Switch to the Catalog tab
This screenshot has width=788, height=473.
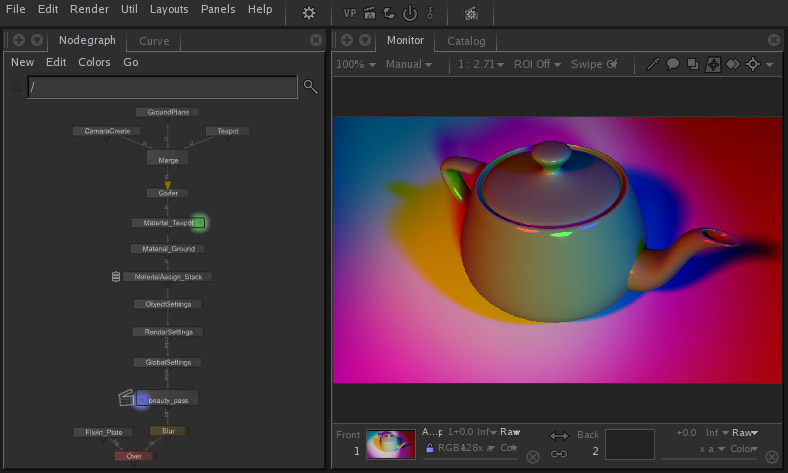[466, 41]
